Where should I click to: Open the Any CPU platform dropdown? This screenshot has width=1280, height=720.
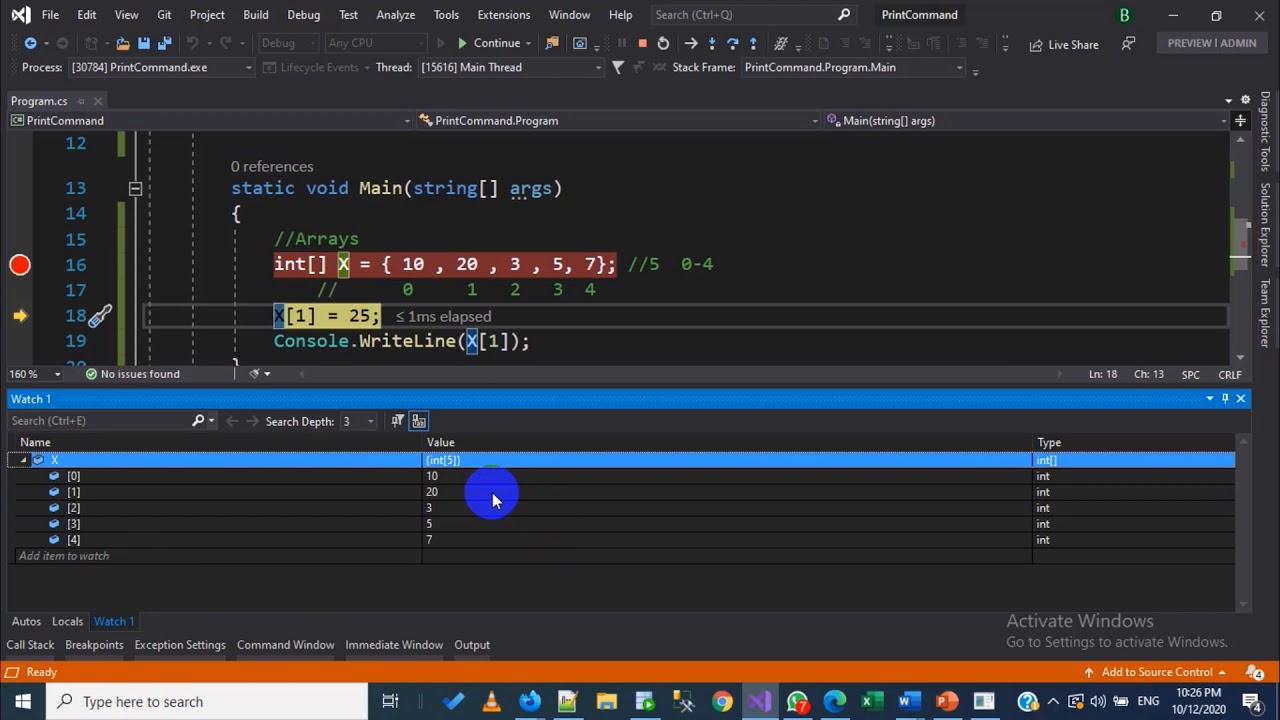375,43
